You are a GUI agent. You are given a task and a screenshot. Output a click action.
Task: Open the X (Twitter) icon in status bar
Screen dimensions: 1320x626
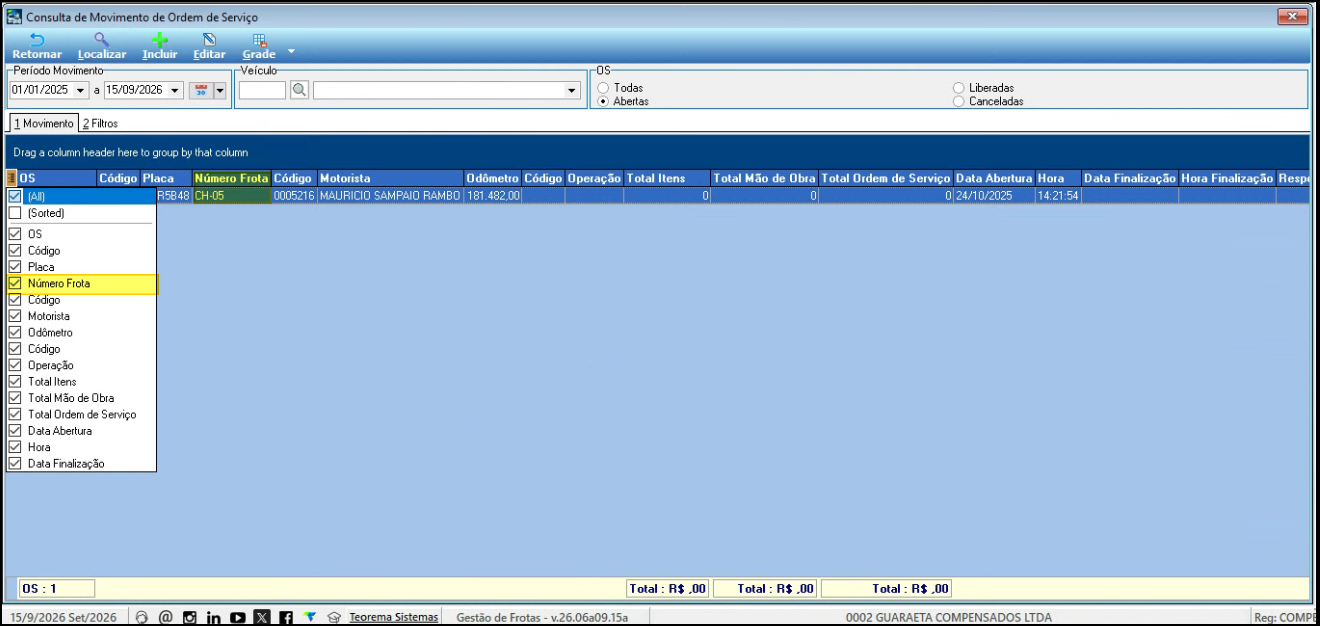click(x=262, y=617)
